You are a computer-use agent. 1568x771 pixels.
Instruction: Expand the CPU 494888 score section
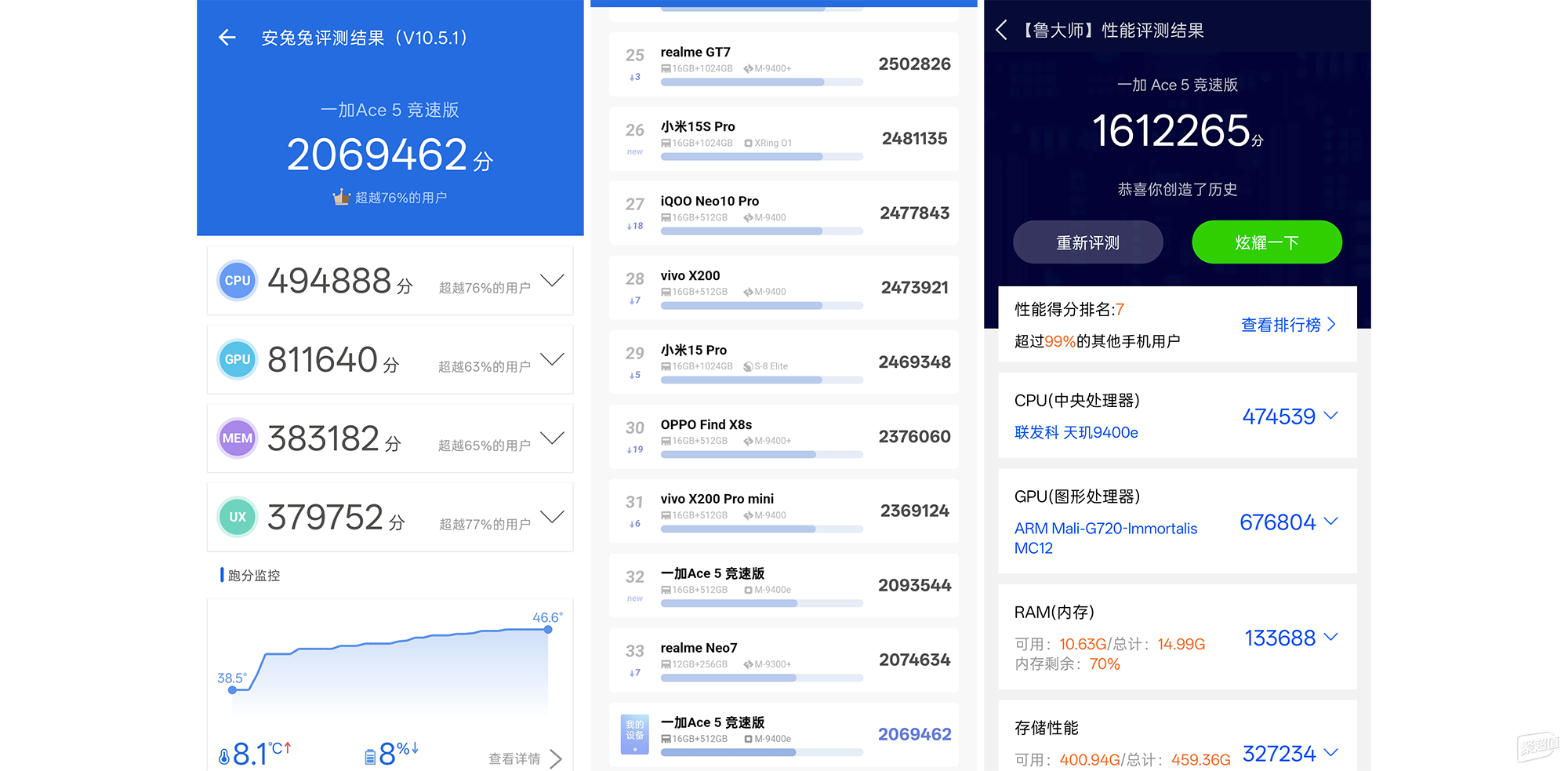click(553, 281)
